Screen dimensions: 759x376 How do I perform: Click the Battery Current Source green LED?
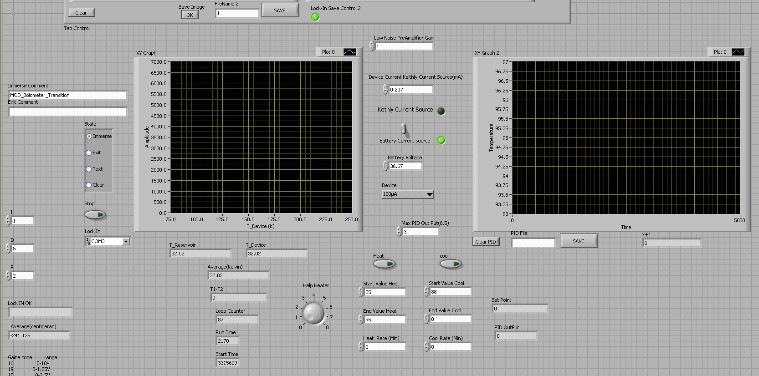point(441,140)
